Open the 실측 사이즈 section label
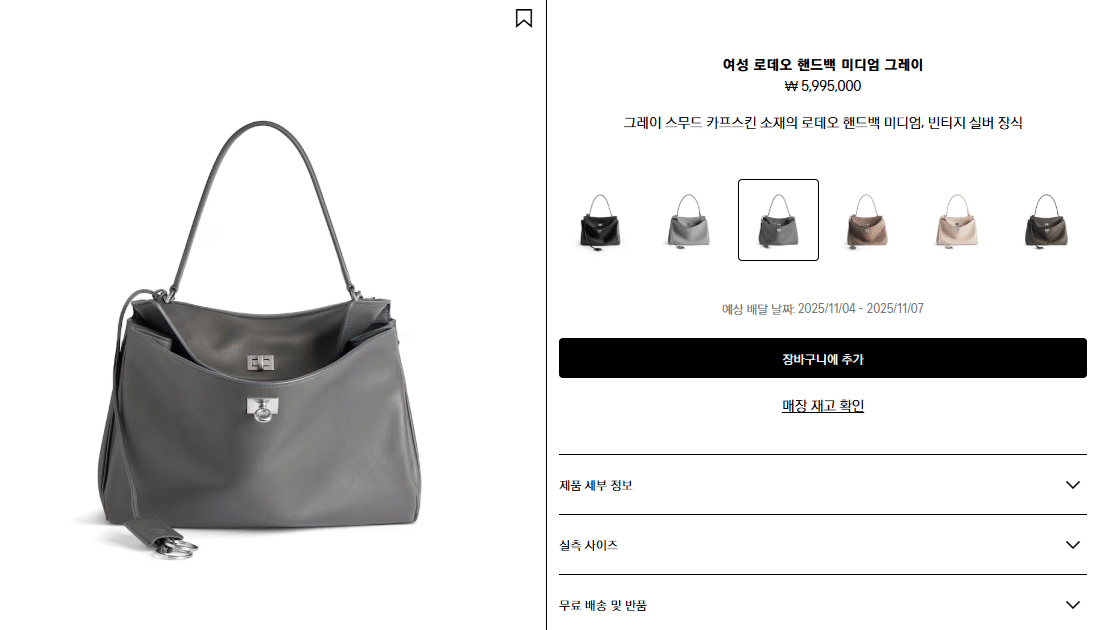 tap(588, 545)
